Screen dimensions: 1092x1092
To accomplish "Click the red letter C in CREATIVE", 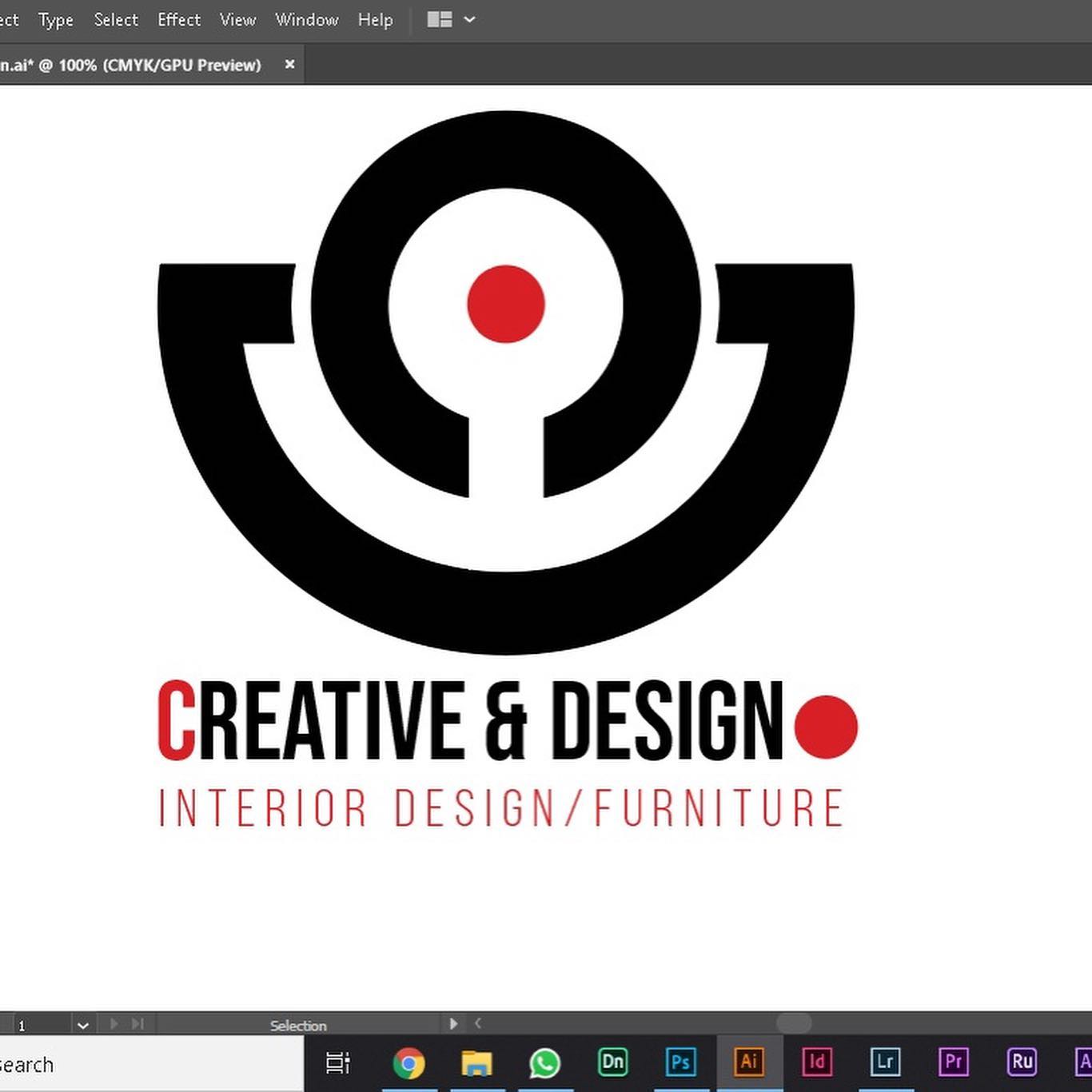I will point(177,720).
